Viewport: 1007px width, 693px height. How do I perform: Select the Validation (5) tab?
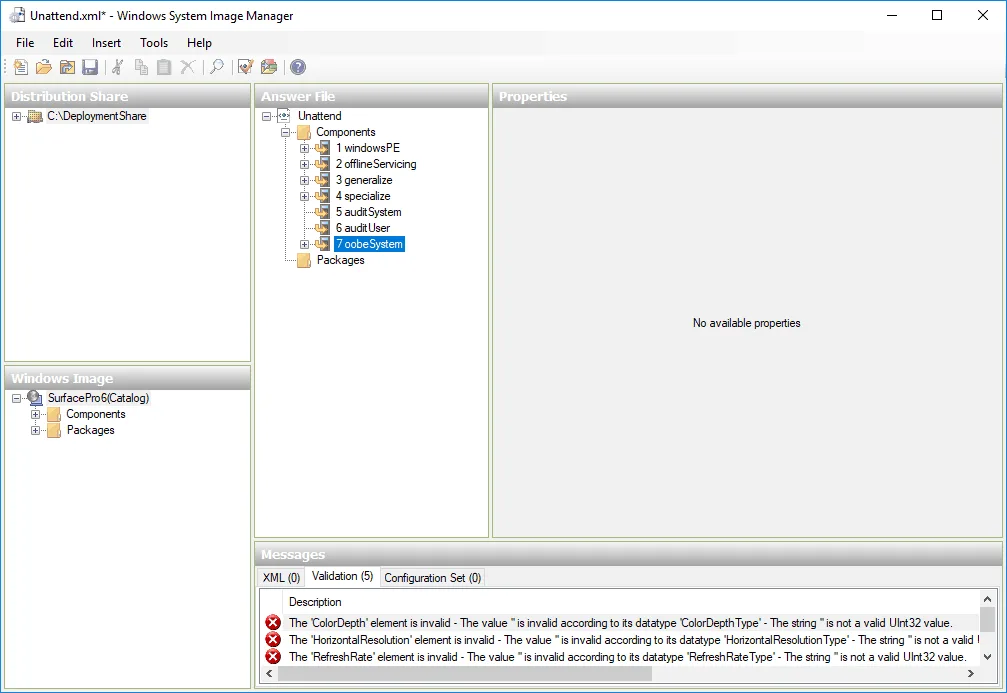(342, 576)
